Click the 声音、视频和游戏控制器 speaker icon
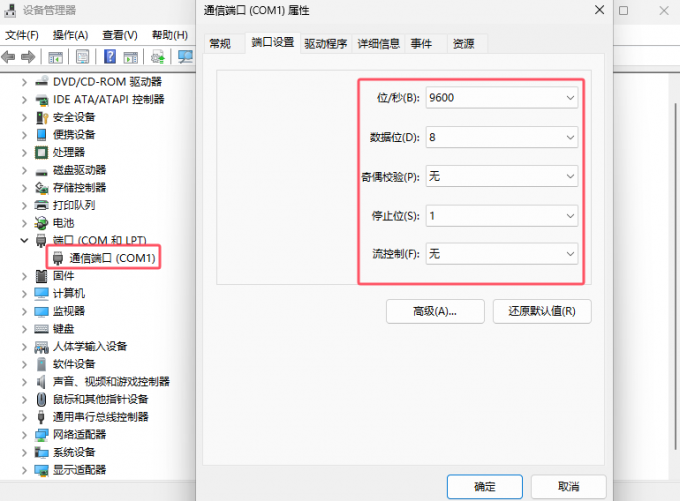 [x=41, y=382]
